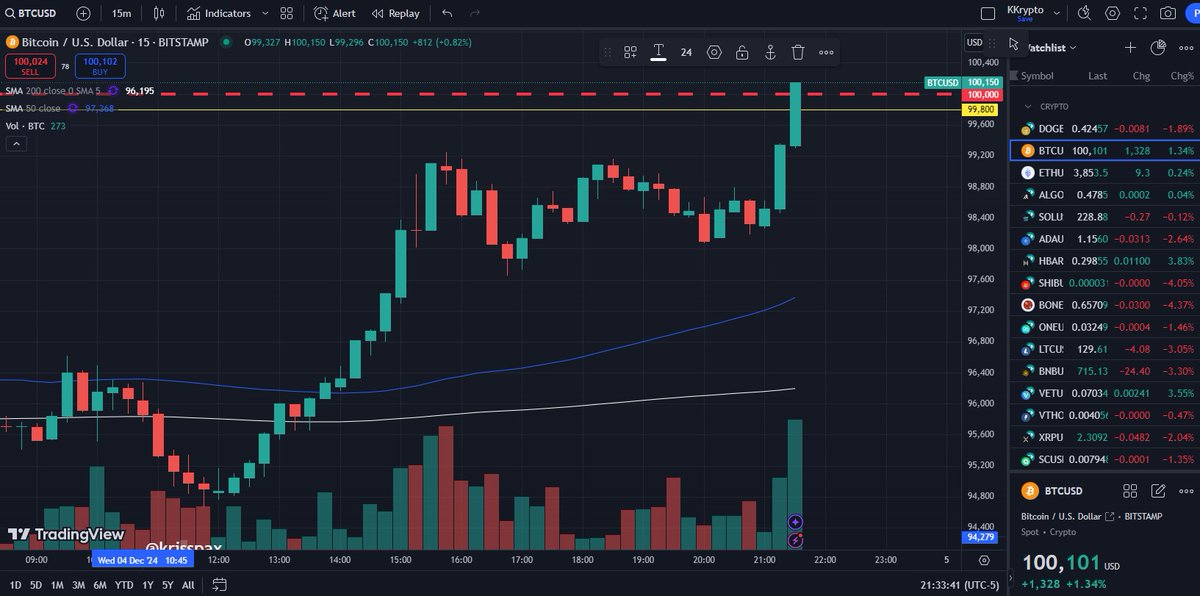Delete the selected drawing with trash icon
The width and height of the screenshot is (1200, 596).
[x=798, y=52]
